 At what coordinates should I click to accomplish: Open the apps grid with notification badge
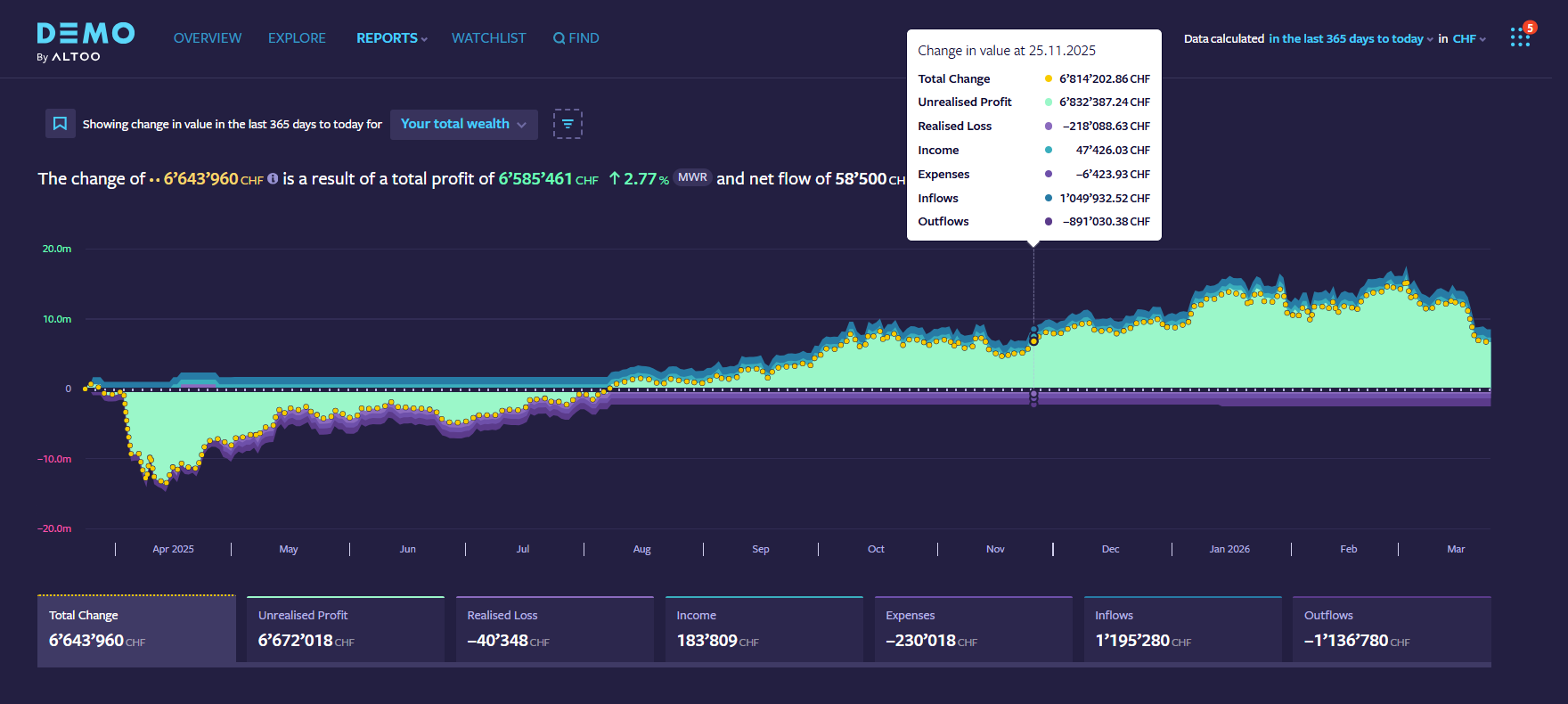pyautogui.click(x=1520, y=37)
